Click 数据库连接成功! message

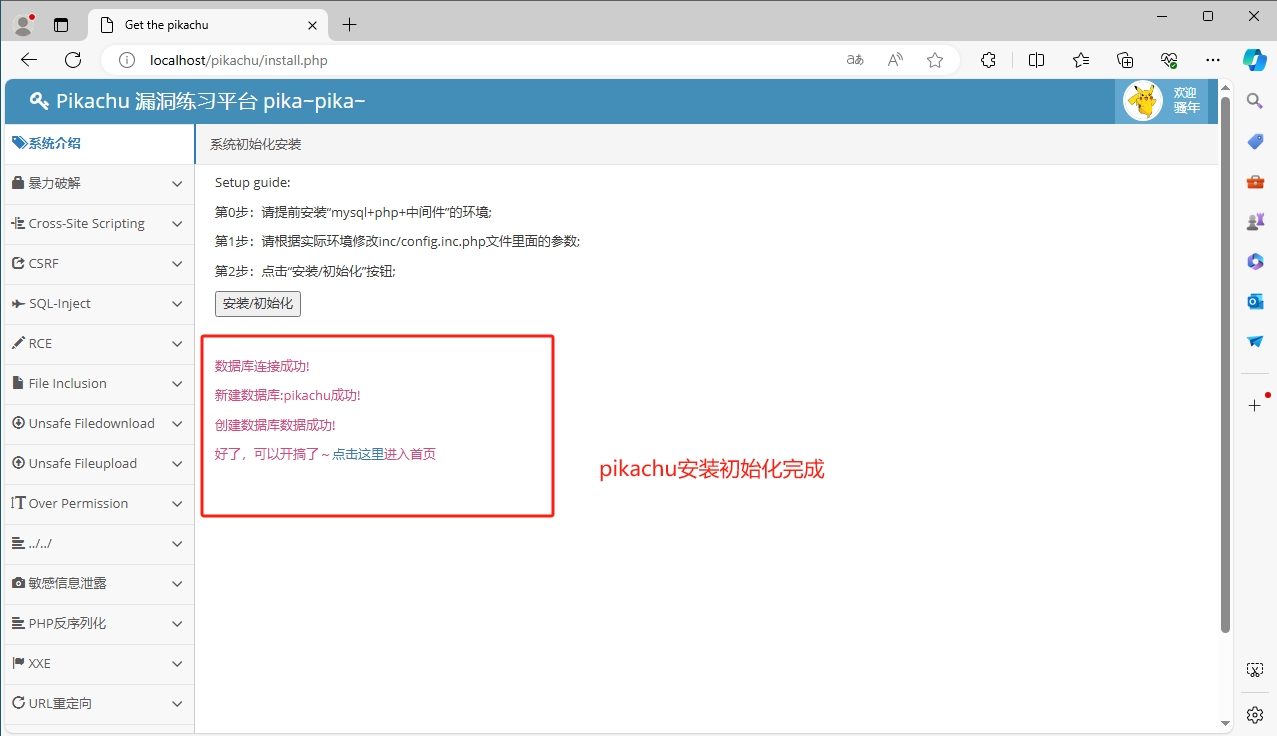(262, 367)
